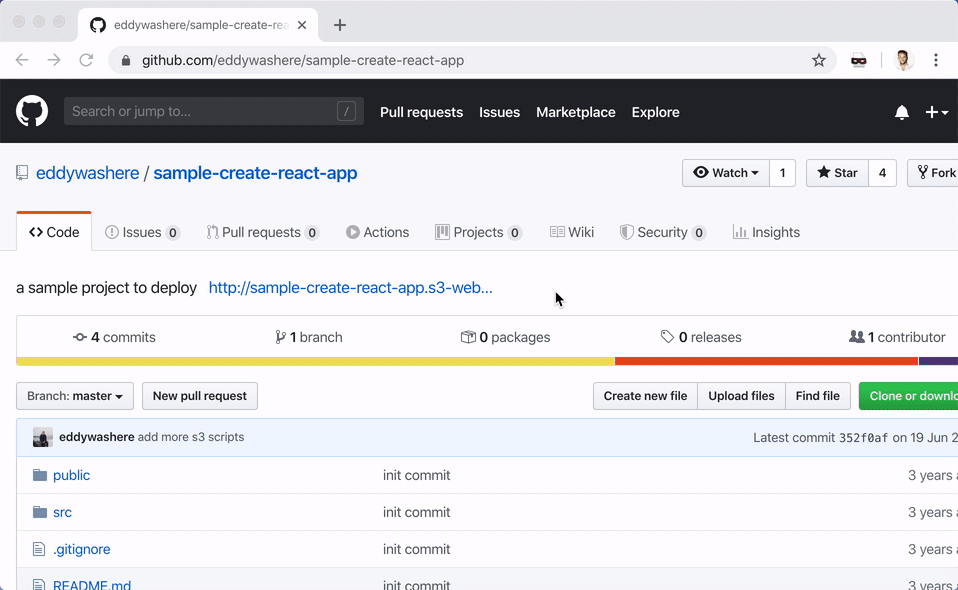This screenshot has height=590, width=958.
Task: Bookmark this page with the star icon
Action: click(819, 60)
